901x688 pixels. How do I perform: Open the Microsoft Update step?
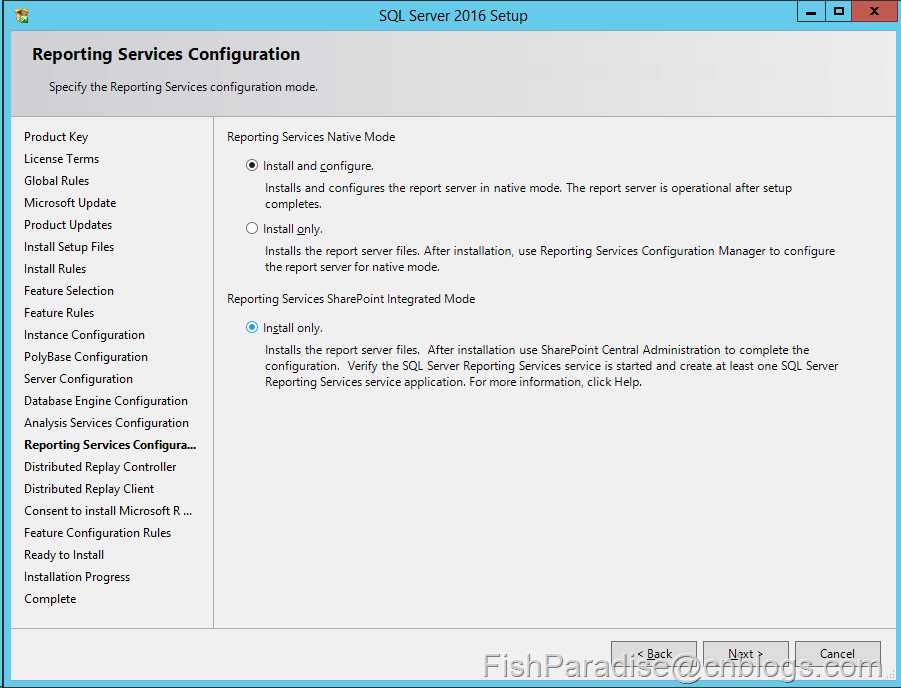(70, 203)
